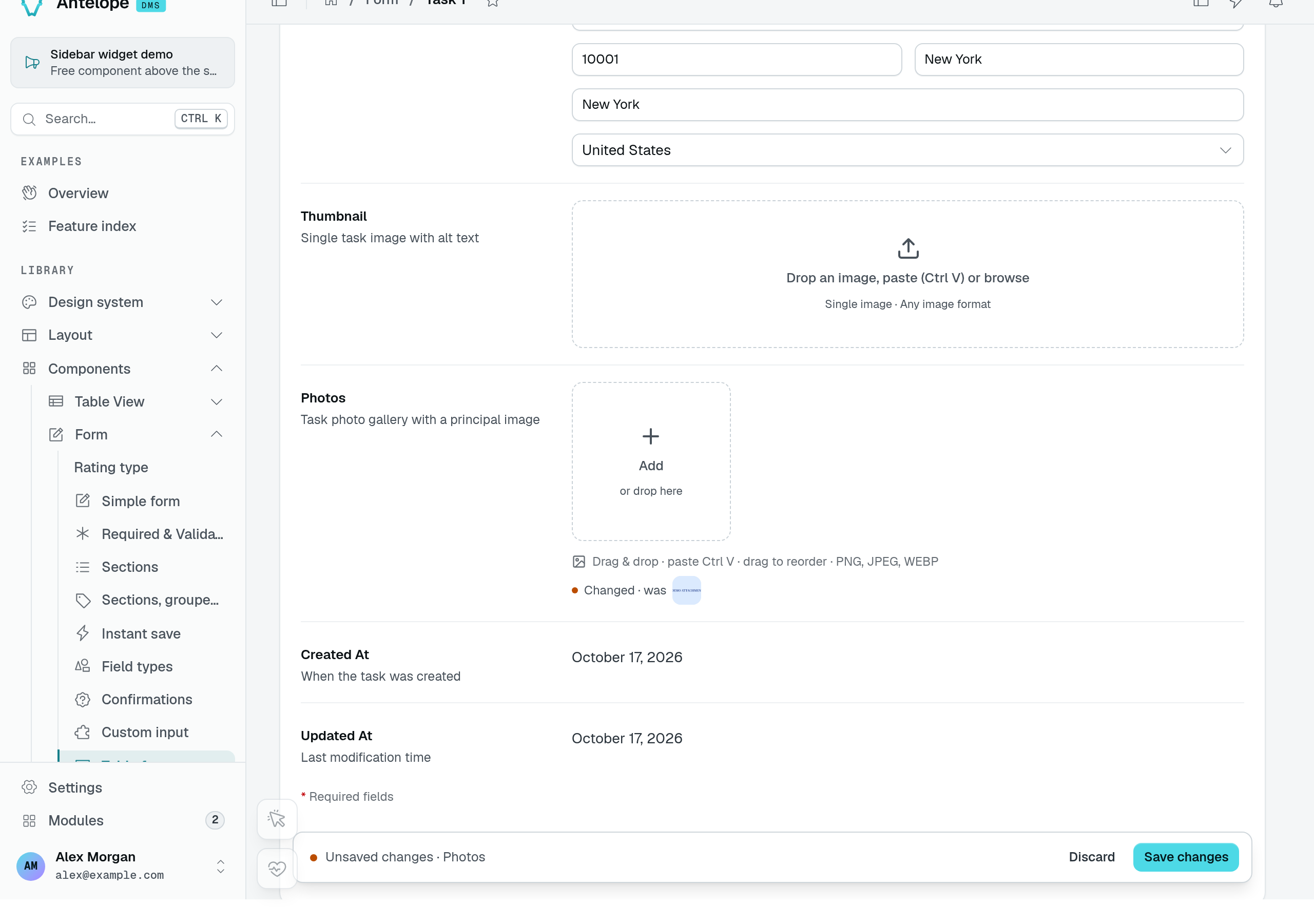The height and width of the screenshot is (924, 1314).
Task: Click previous photo thumbnail next to Changed
Action: (x=686, y=590)
